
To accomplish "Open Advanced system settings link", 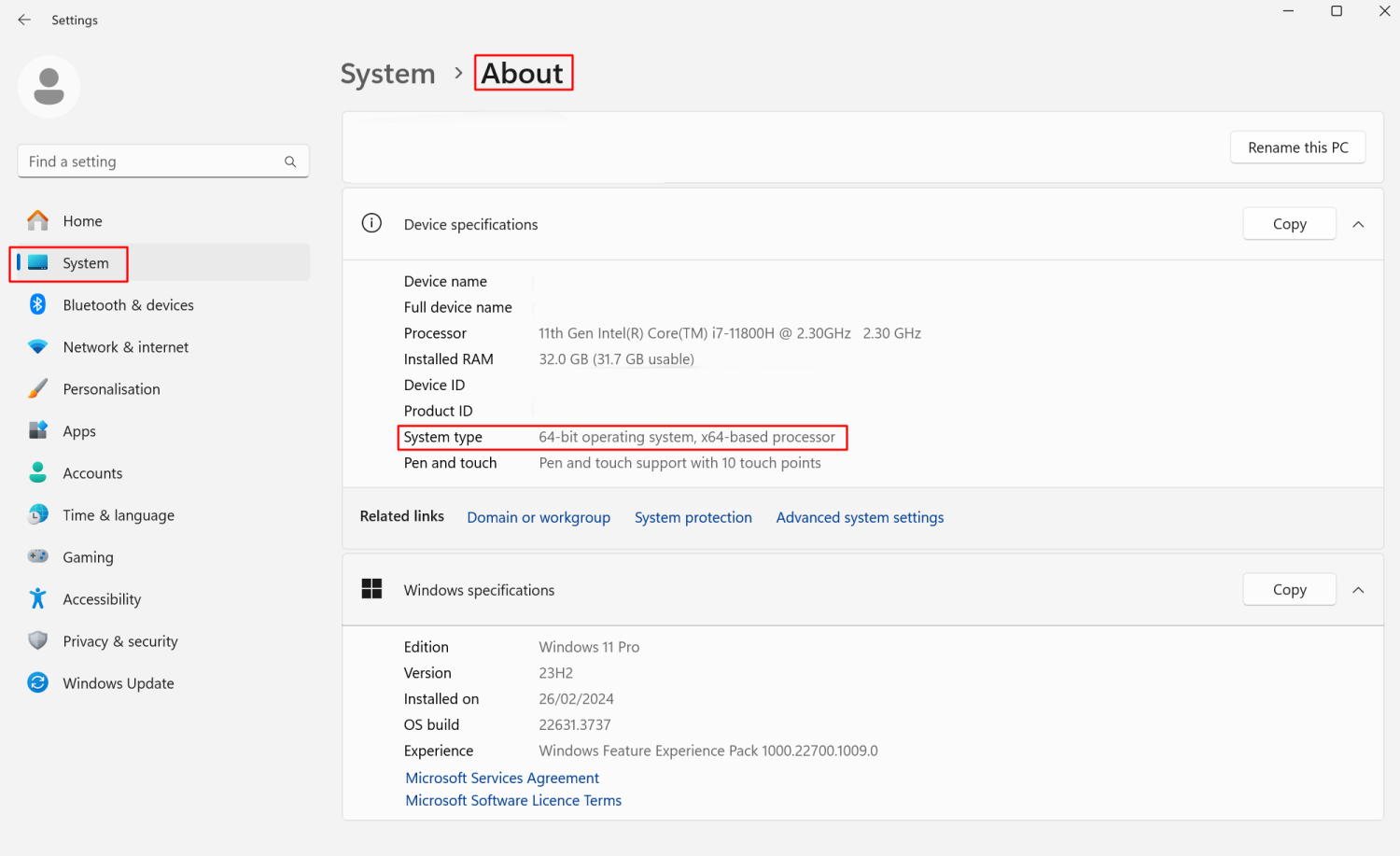I will 860,517.
